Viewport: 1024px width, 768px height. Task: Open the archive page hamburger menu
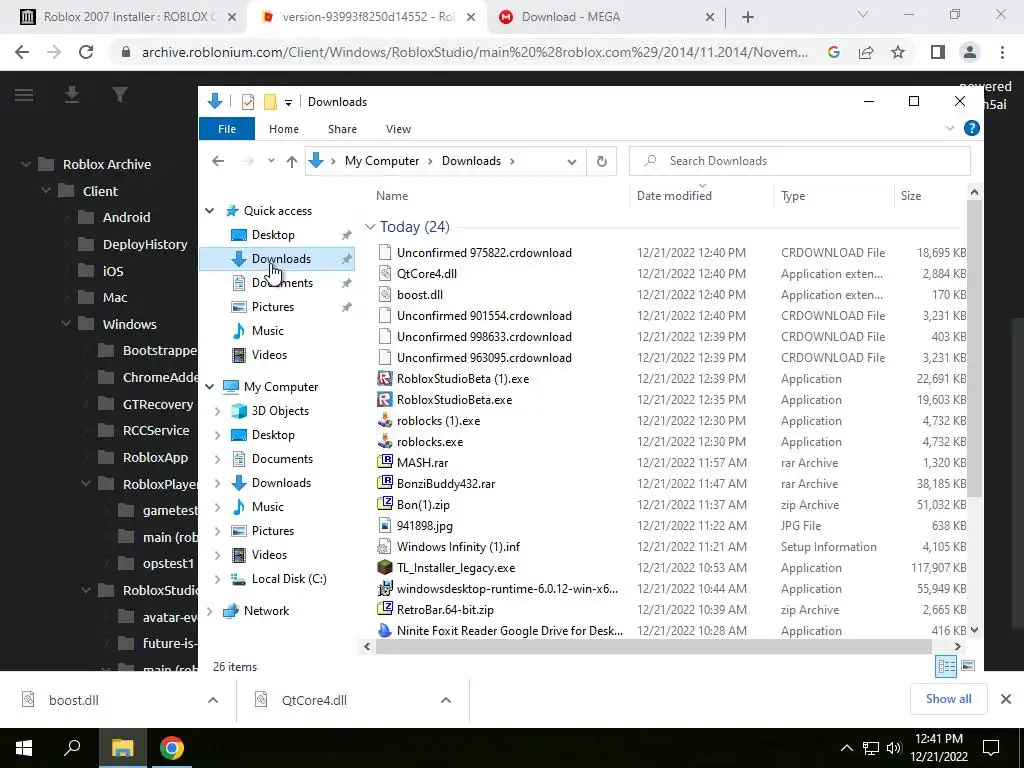pos(24,95)
